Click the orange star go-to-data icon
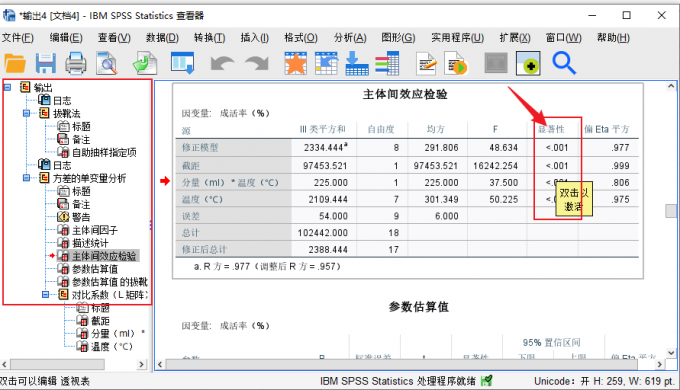The image size is (680, 390). 296,63
